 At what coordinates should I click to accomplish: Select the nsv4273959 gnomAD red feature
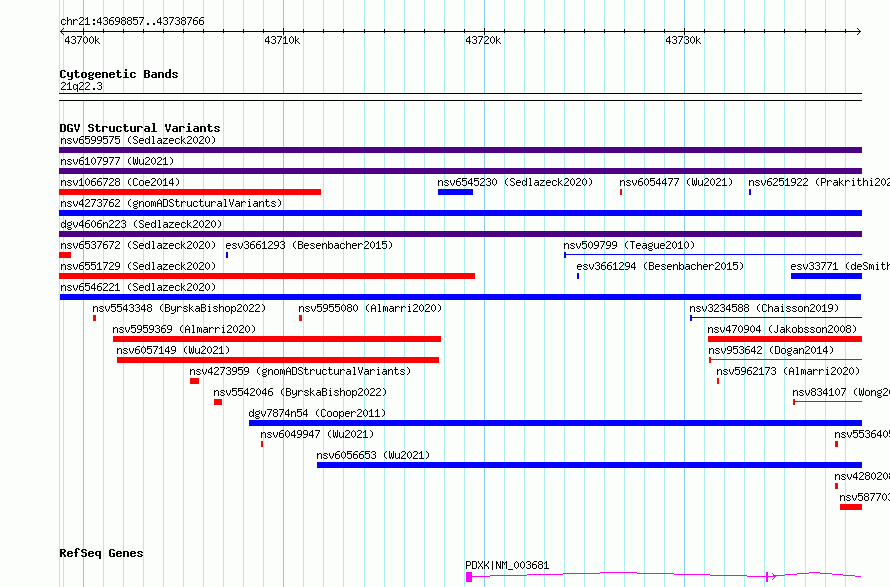point(195,381)
